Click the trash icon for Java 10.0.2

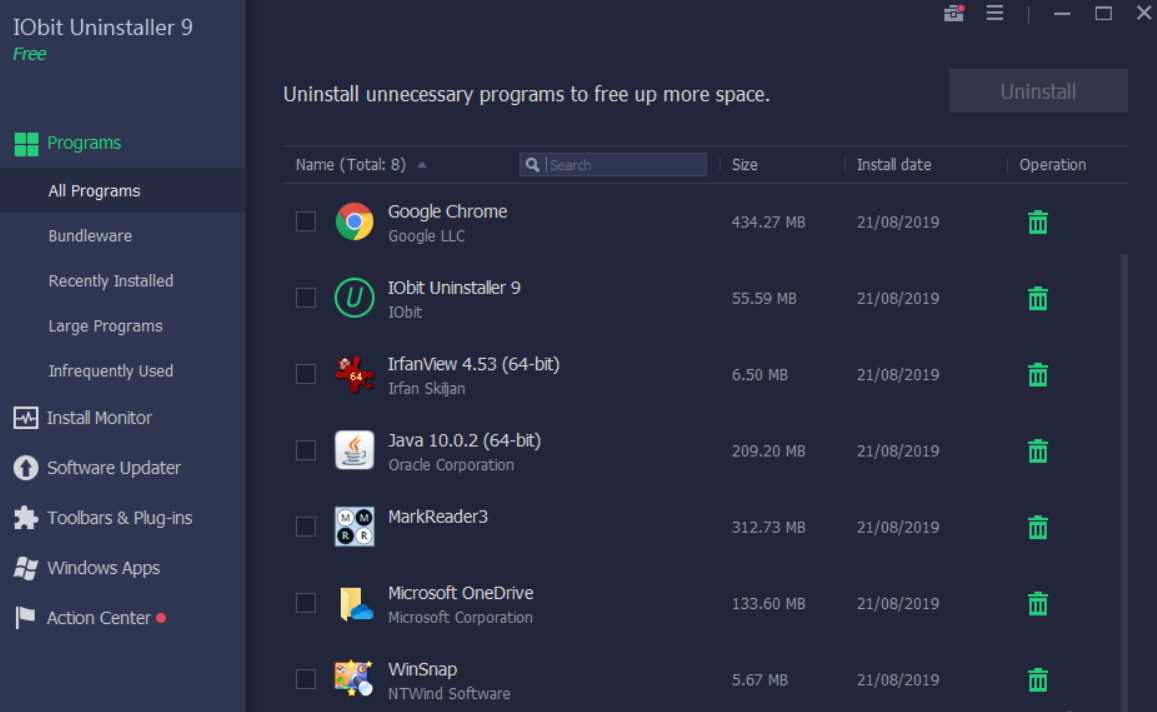click(1037, 451)
